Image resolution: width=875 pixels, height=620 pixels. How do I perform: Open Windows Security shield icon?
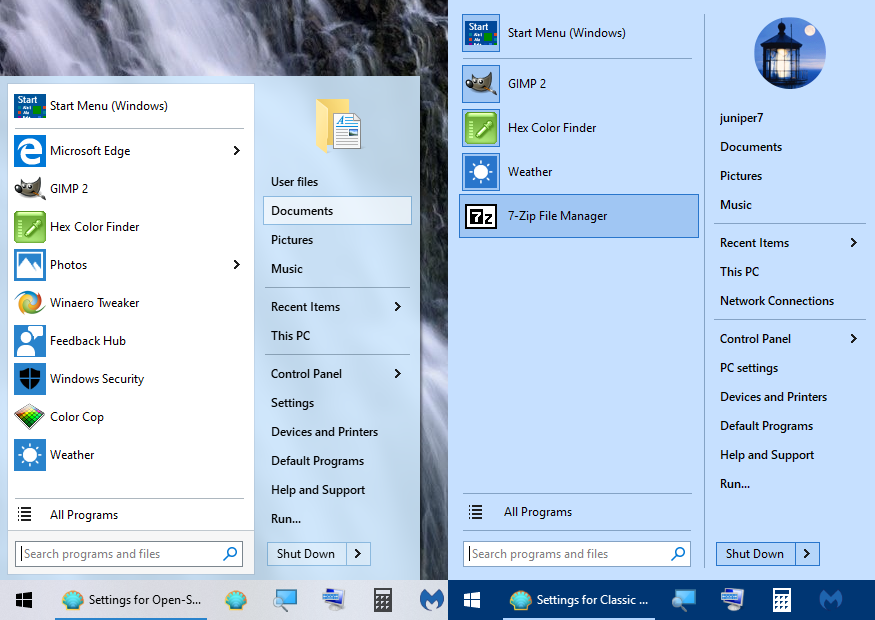click(30, 378)
